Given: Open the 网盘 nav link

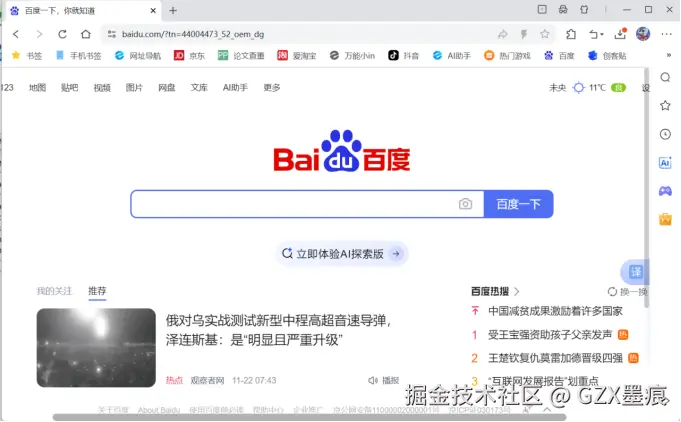Looking at the screenshot, I should [167, 88].
